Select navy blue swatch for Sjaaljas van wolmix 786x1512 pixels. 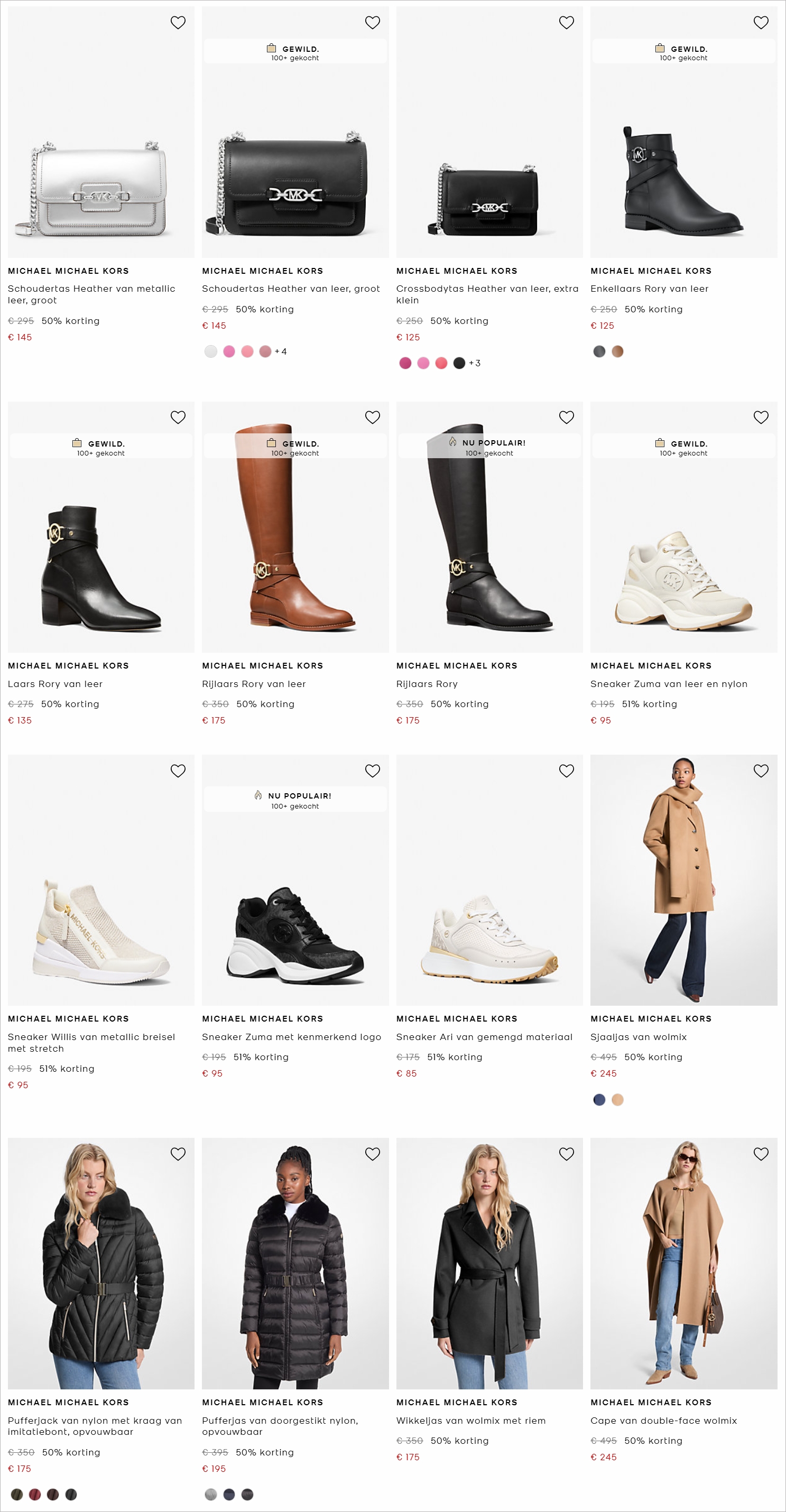click(599, 1100)
